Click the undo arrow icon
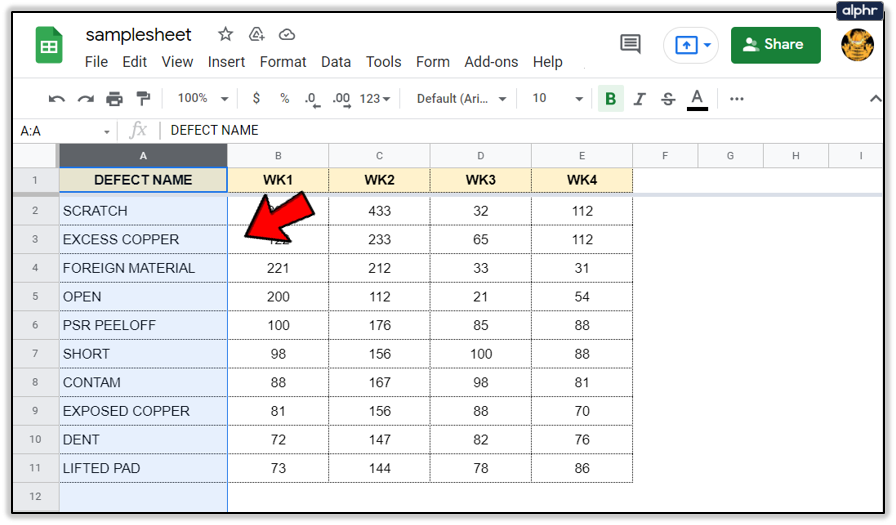This screenshot has width=896, height=525. (57, 99)
